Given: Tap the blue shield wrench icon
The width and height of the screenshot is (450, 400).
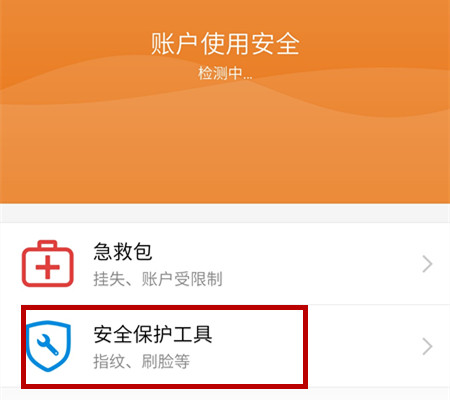Looking at the screenshot, I should tap(48, 346).
